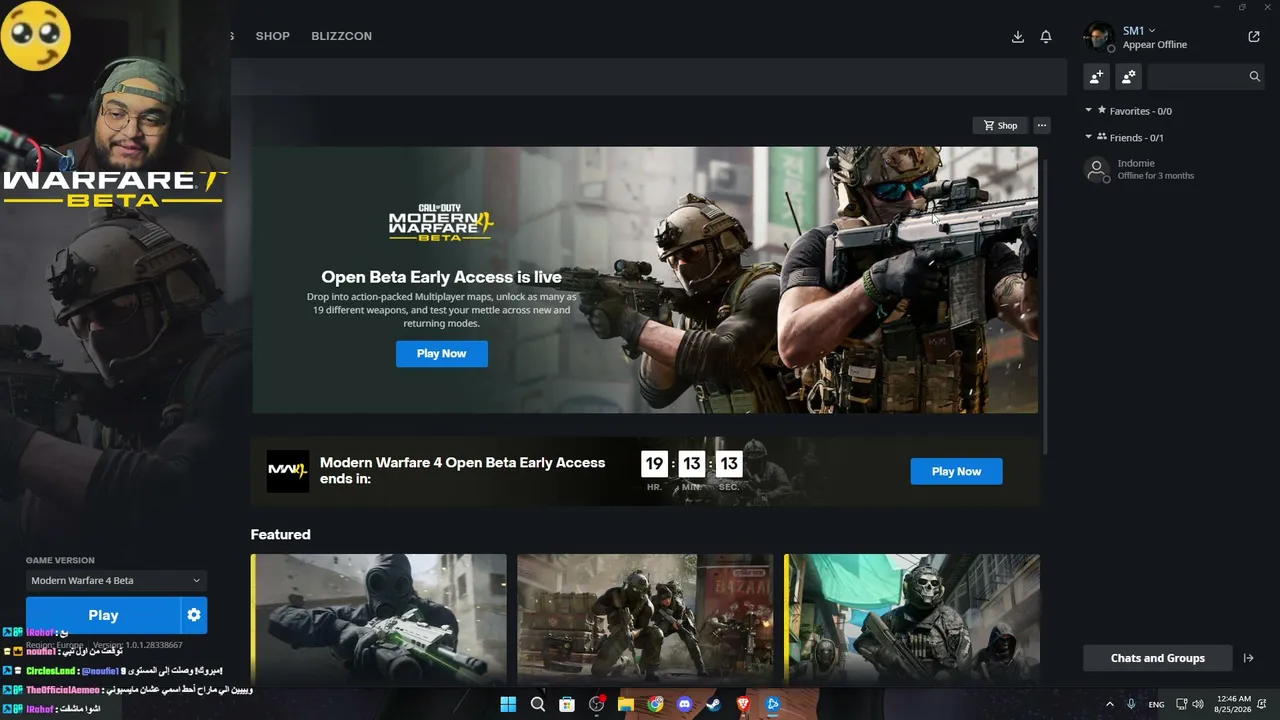Open friend management settings icon
Viewport: 1280px width, 720px height.
[1129, 76]
